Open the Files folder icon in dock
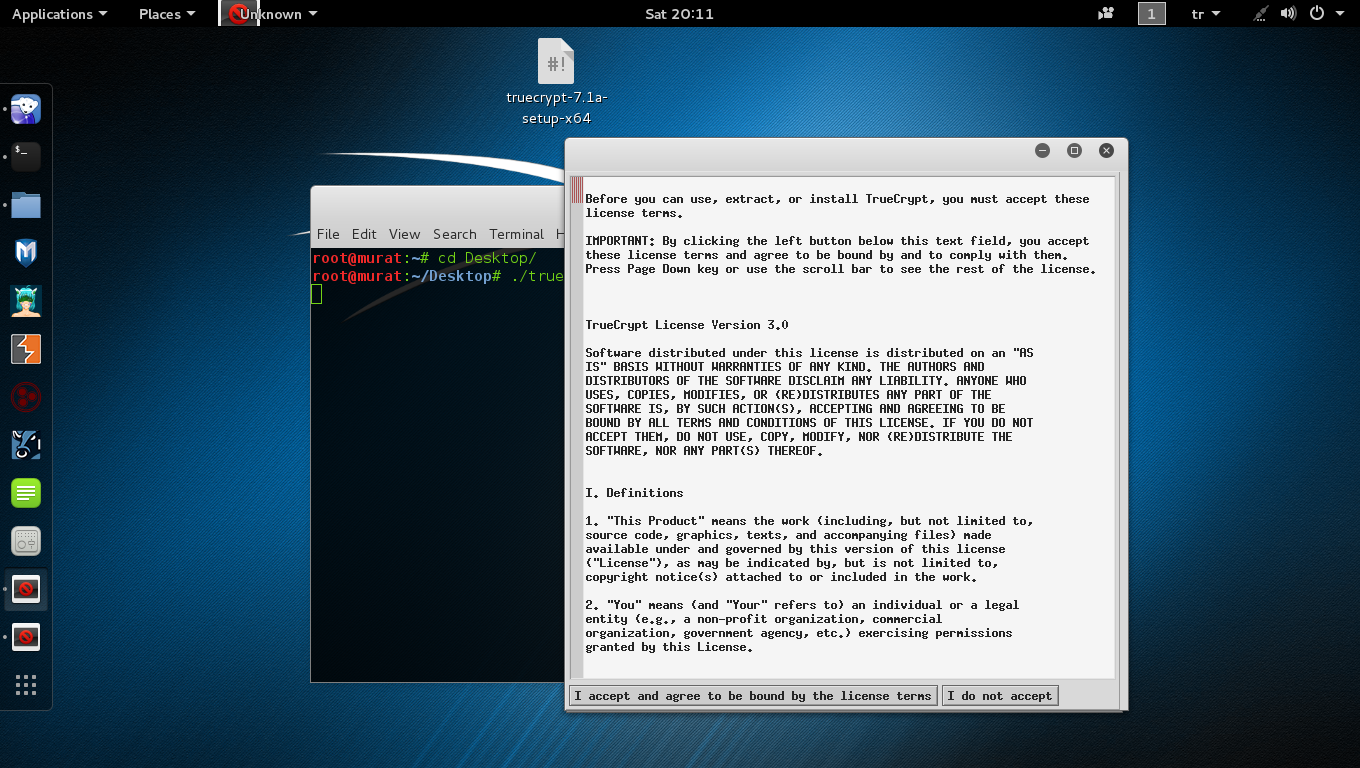 pos(26,205)
